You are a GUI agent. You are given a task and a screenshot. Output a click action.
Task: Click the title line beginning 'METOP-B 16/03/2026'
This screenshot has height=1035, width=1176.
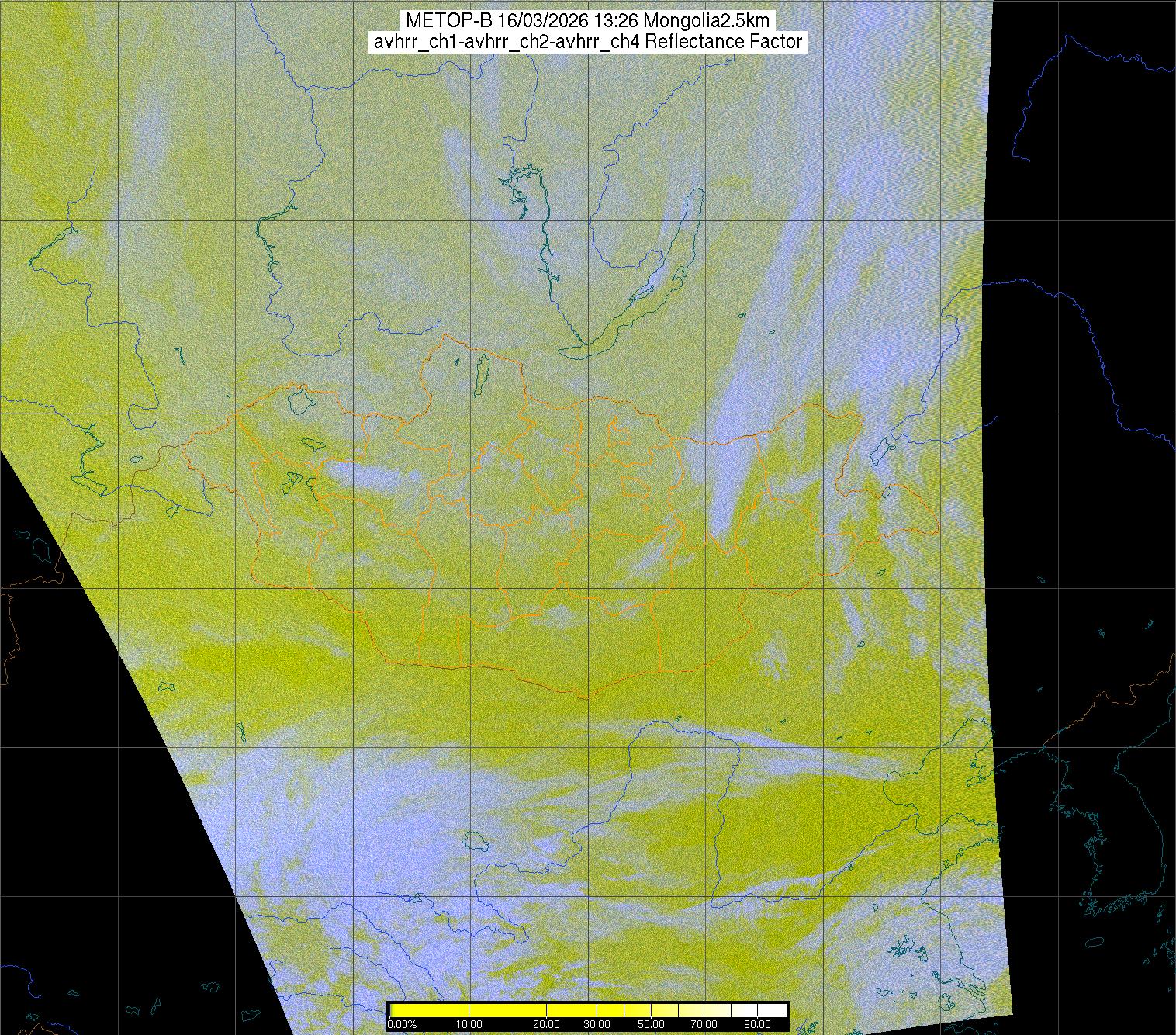pyautogui.click(x=588, y=21)
